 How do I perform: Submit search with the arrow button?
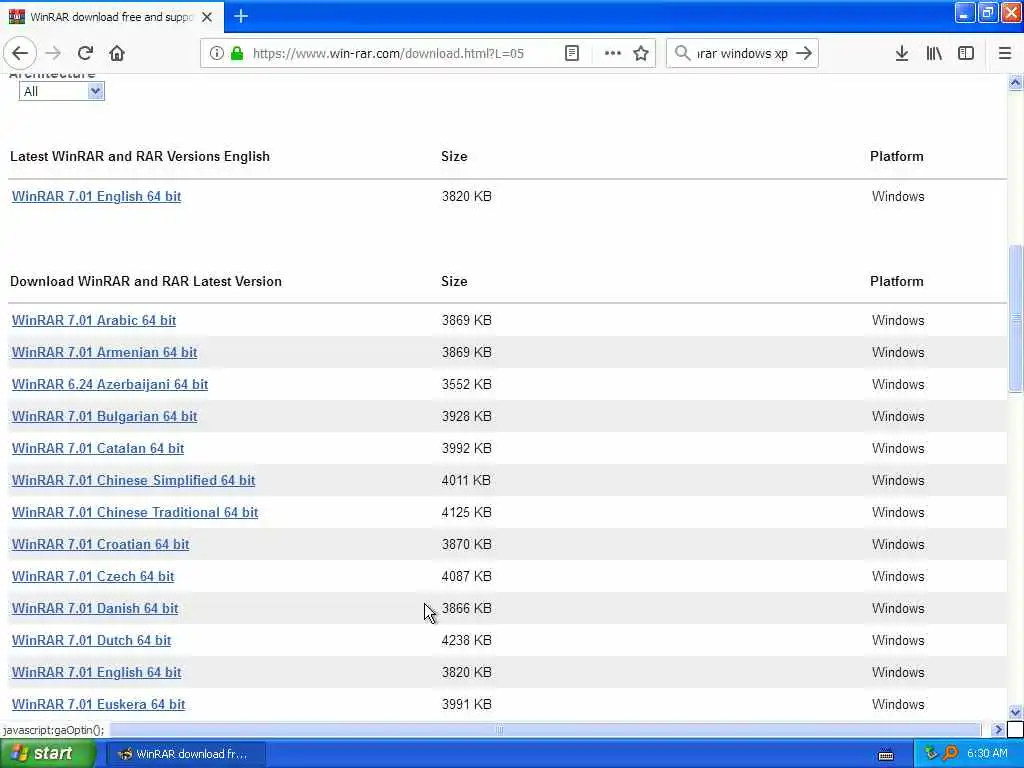tap(804, 54)
